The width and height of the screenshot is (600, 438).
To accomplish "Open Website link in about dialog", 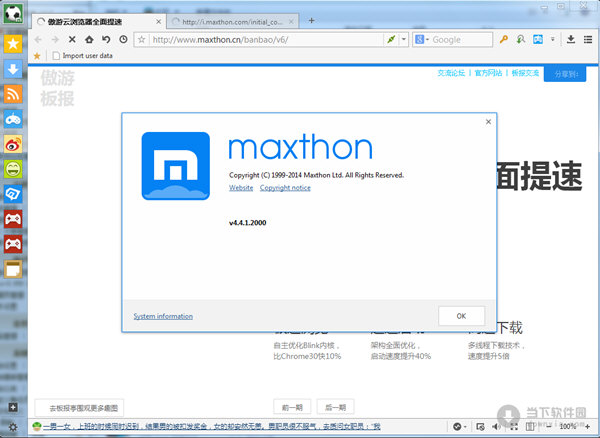I will [x=241, y=187].
